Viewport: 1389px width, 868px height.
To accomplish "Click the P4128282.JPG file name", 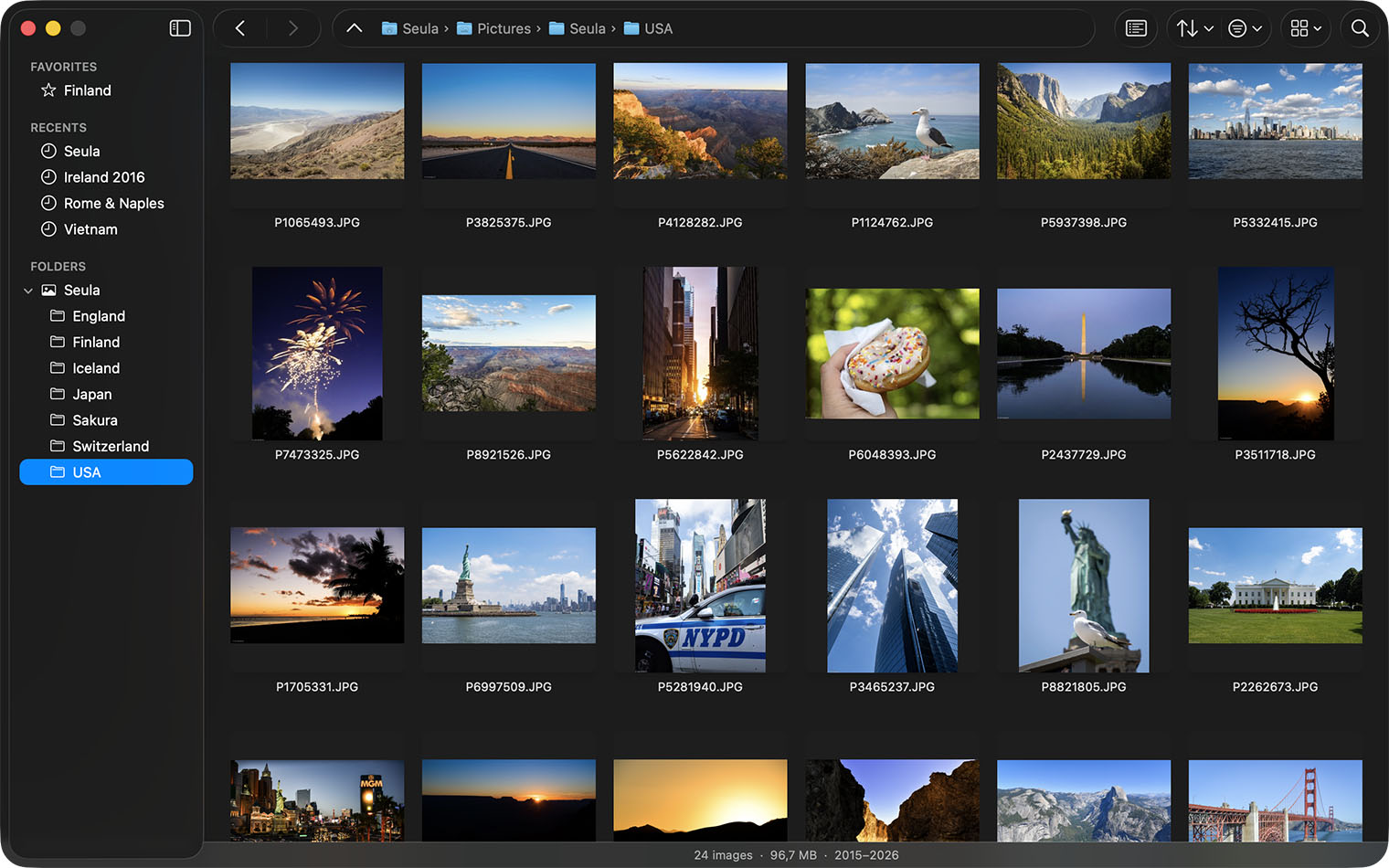I will tap(700, 222).
